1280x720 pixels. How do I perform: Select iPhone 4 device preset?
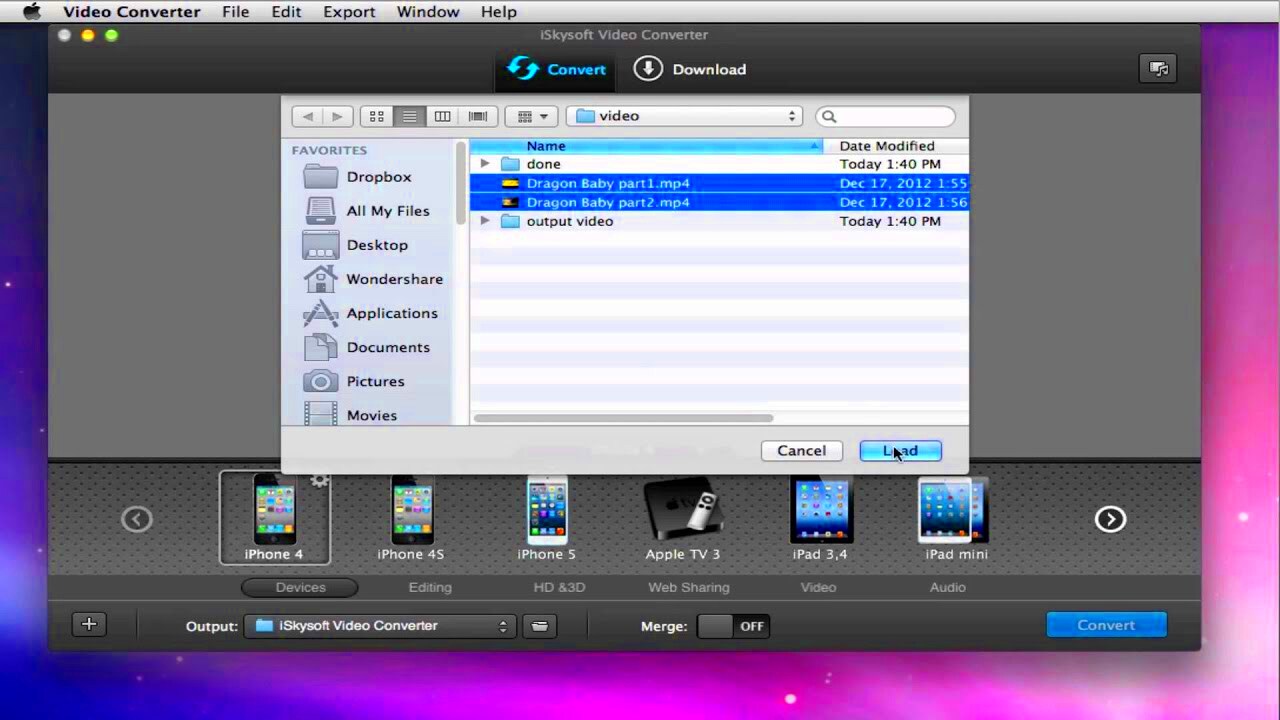click(274, 517)
